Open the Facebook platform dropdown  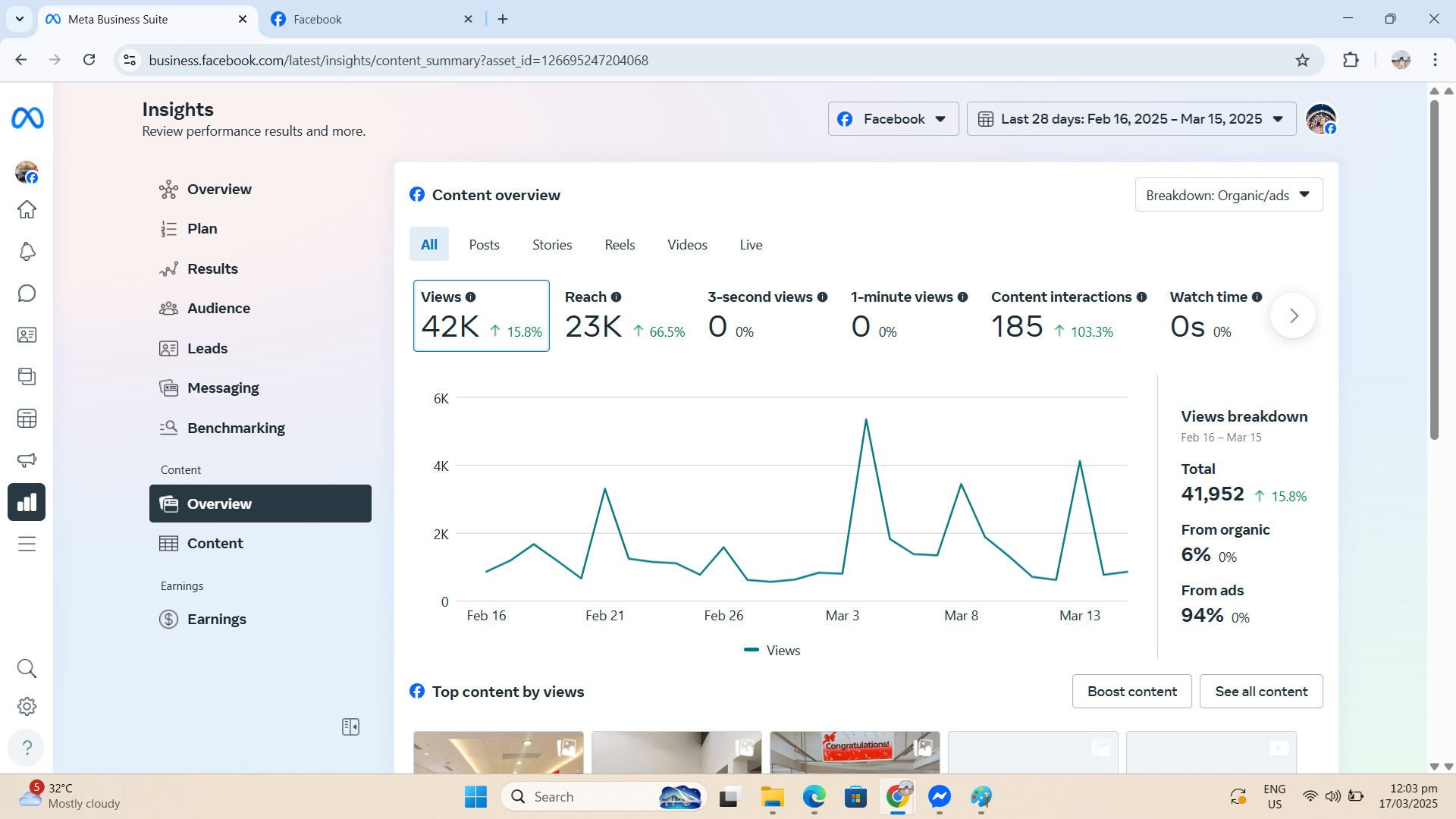click(893, 119)
